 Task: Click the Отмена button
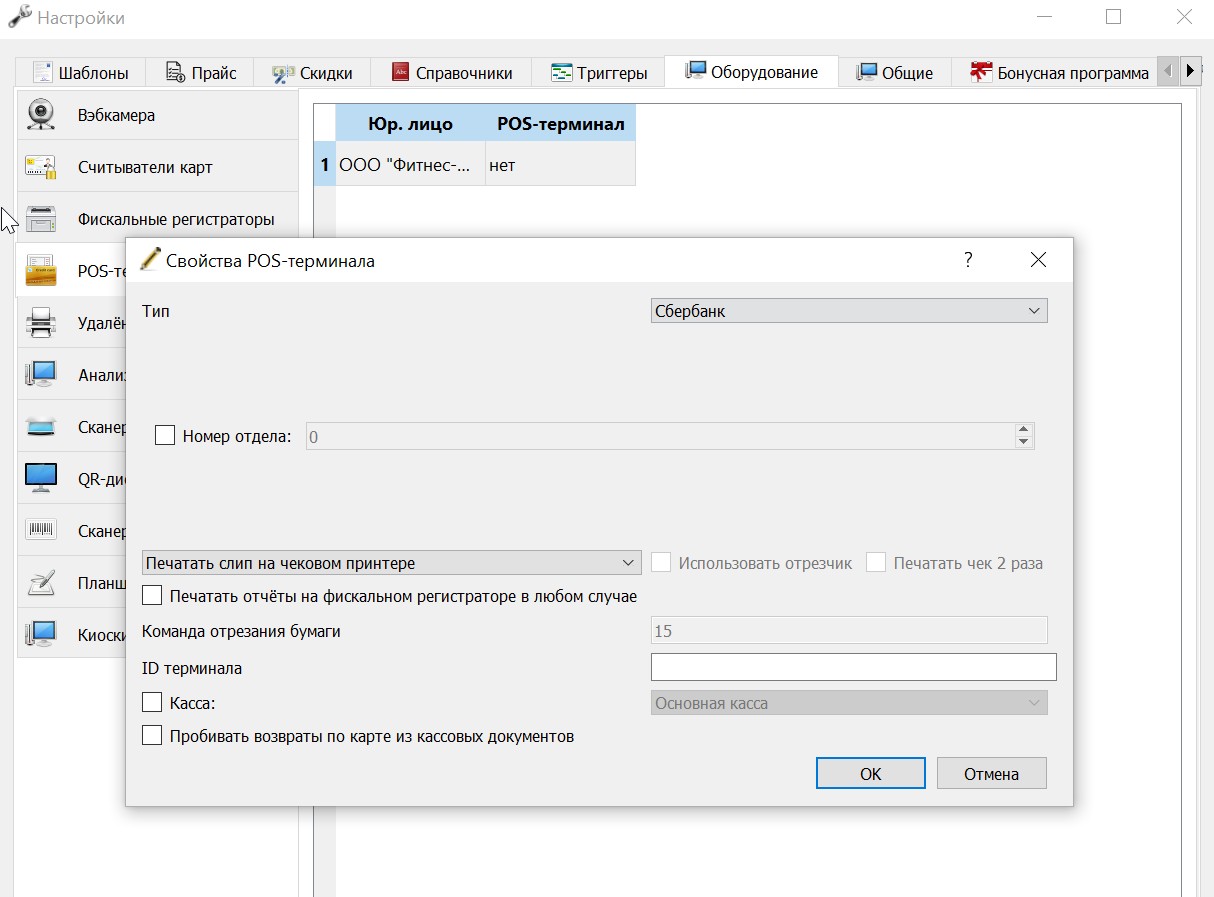tap(991, 773)
